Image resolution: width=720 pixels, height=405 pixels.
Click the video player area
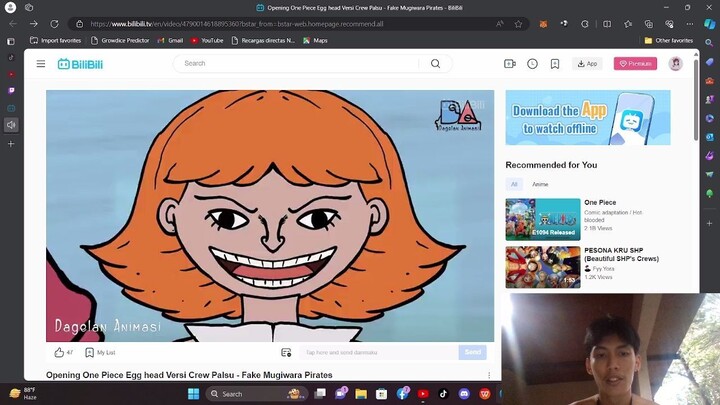270,216
